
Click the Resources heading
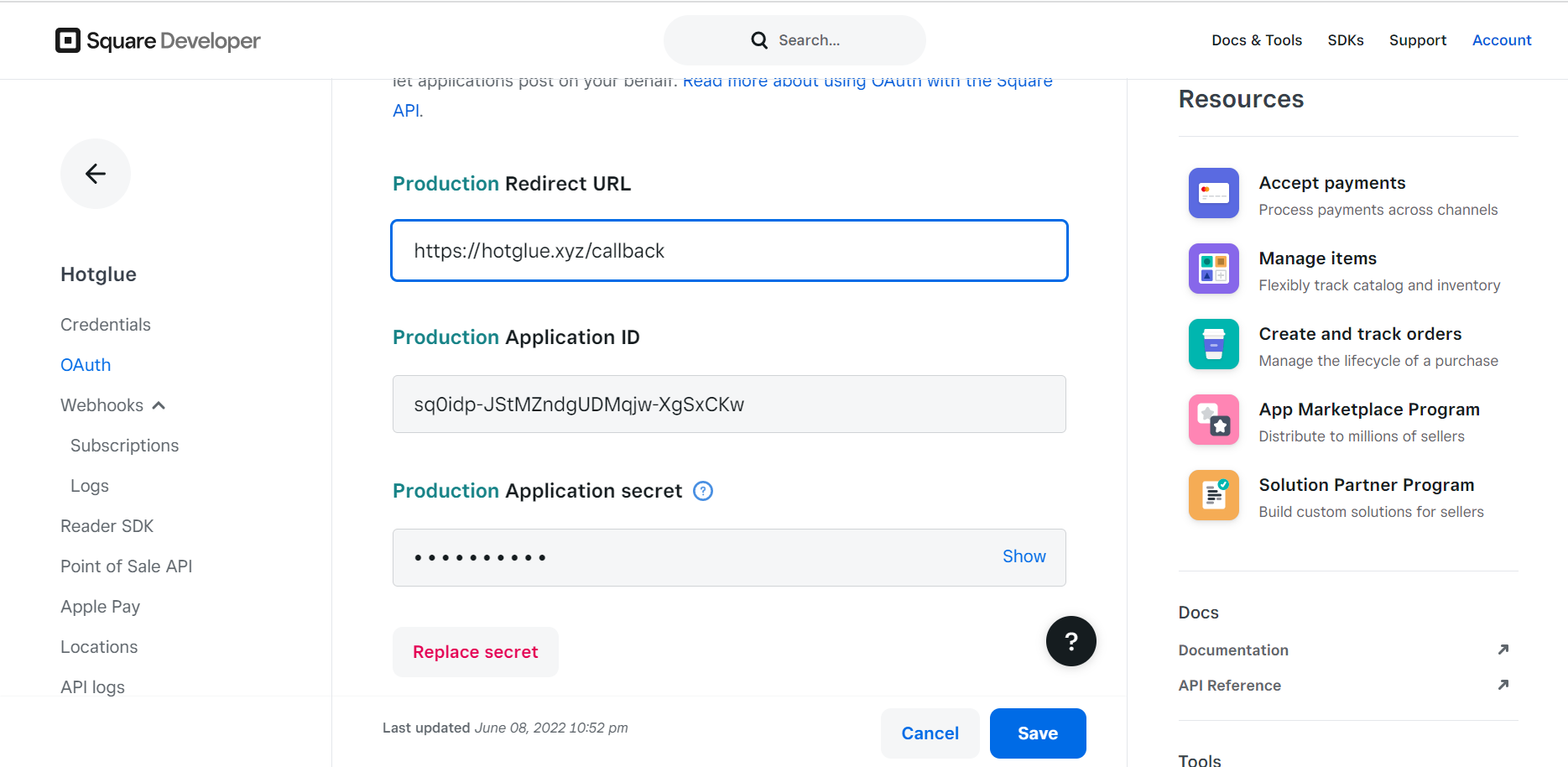click(1241, 99)
